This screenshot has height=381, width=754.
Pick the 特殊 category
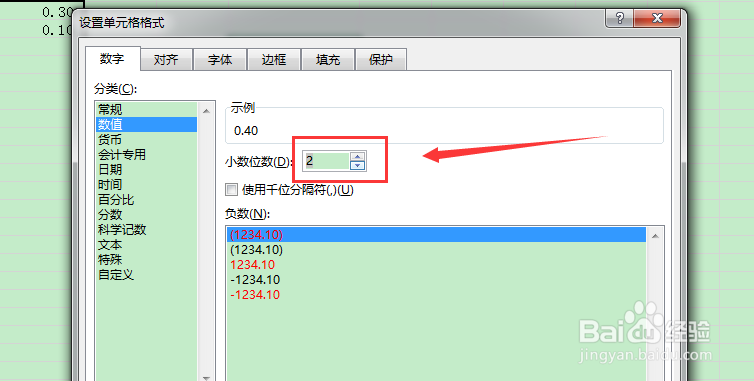pyautogui.click(x=147, y=259)
